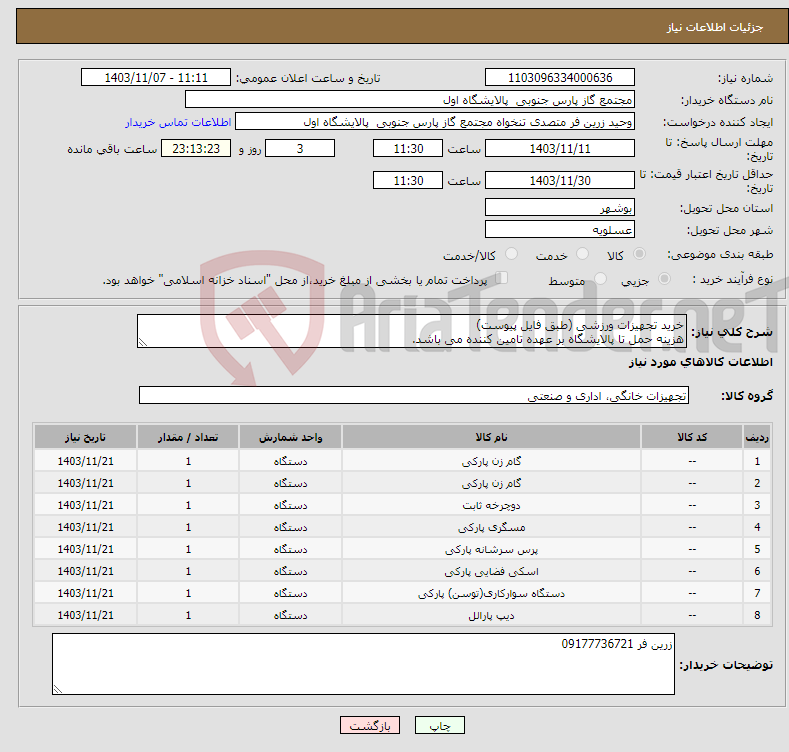
Task: Select the متوسط purchase type radio
Action: (x=600, y=279)
